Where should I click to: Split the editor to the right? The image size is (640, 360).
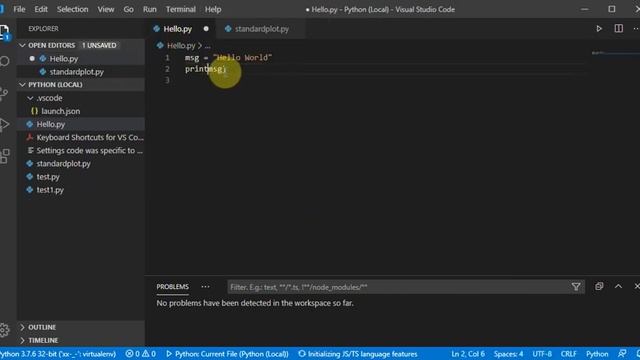pos(619,29)
